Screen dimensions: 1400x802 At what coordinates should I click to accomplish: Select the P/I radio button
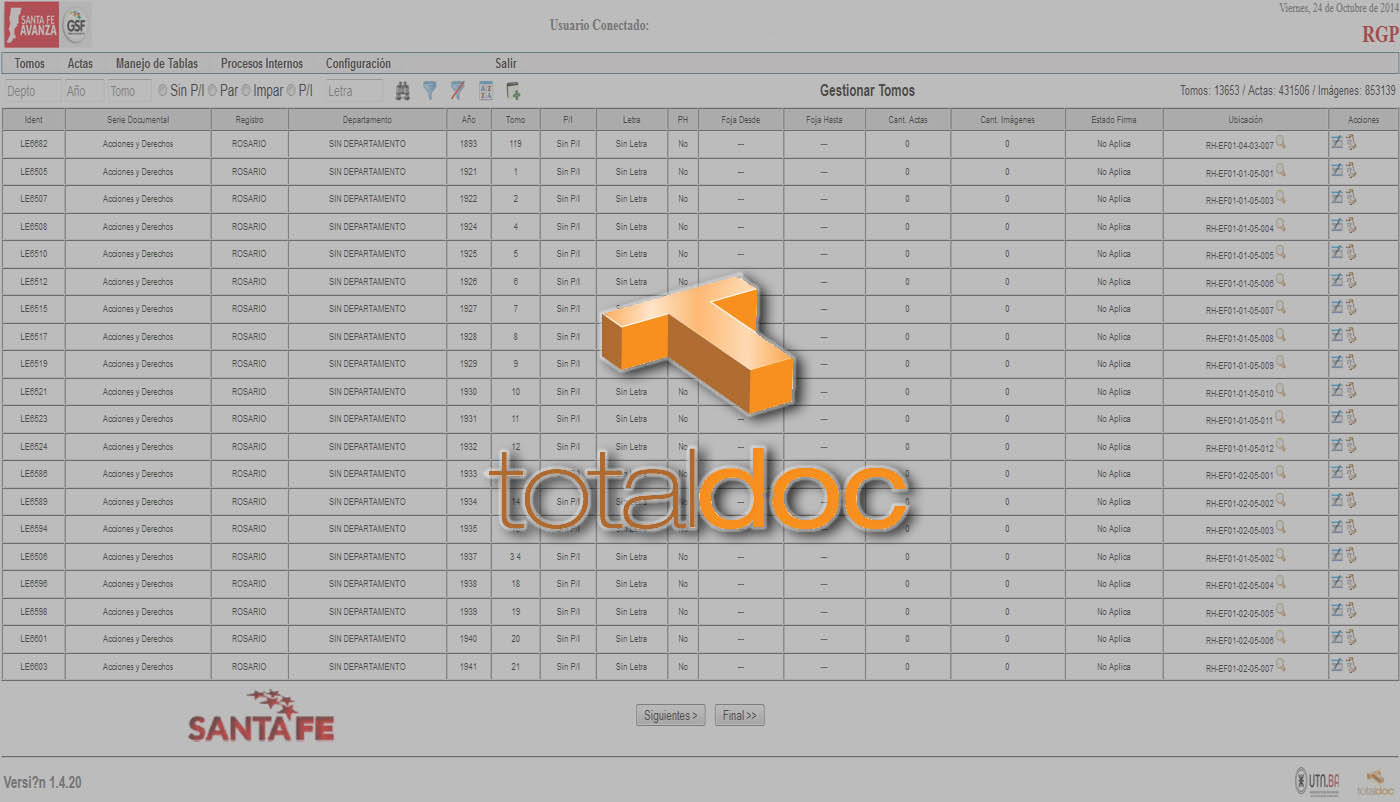click(291, 90)
